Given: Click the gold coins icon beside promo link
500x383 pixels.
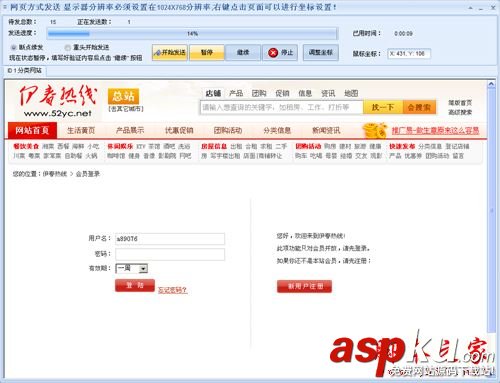Looking at the screenshot, I should click(375, 130).
